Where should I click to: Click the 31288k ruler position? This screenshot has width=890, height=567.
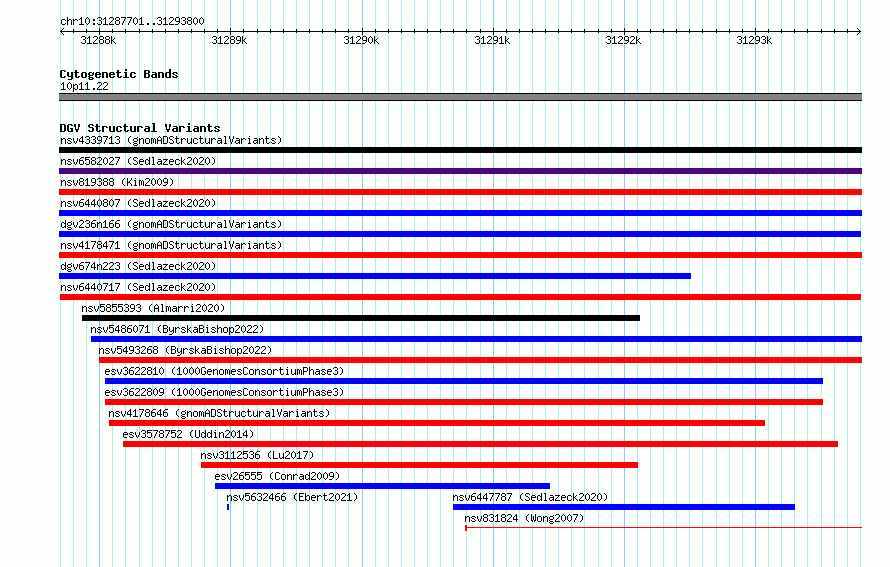98,40
